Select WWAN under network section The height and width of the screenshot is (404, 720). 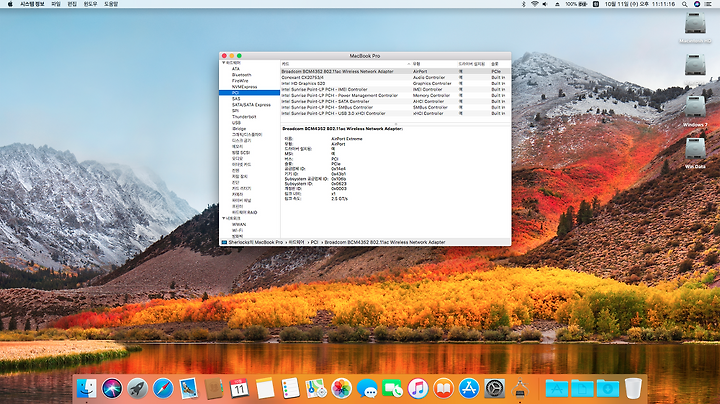(x=239, y=224)
